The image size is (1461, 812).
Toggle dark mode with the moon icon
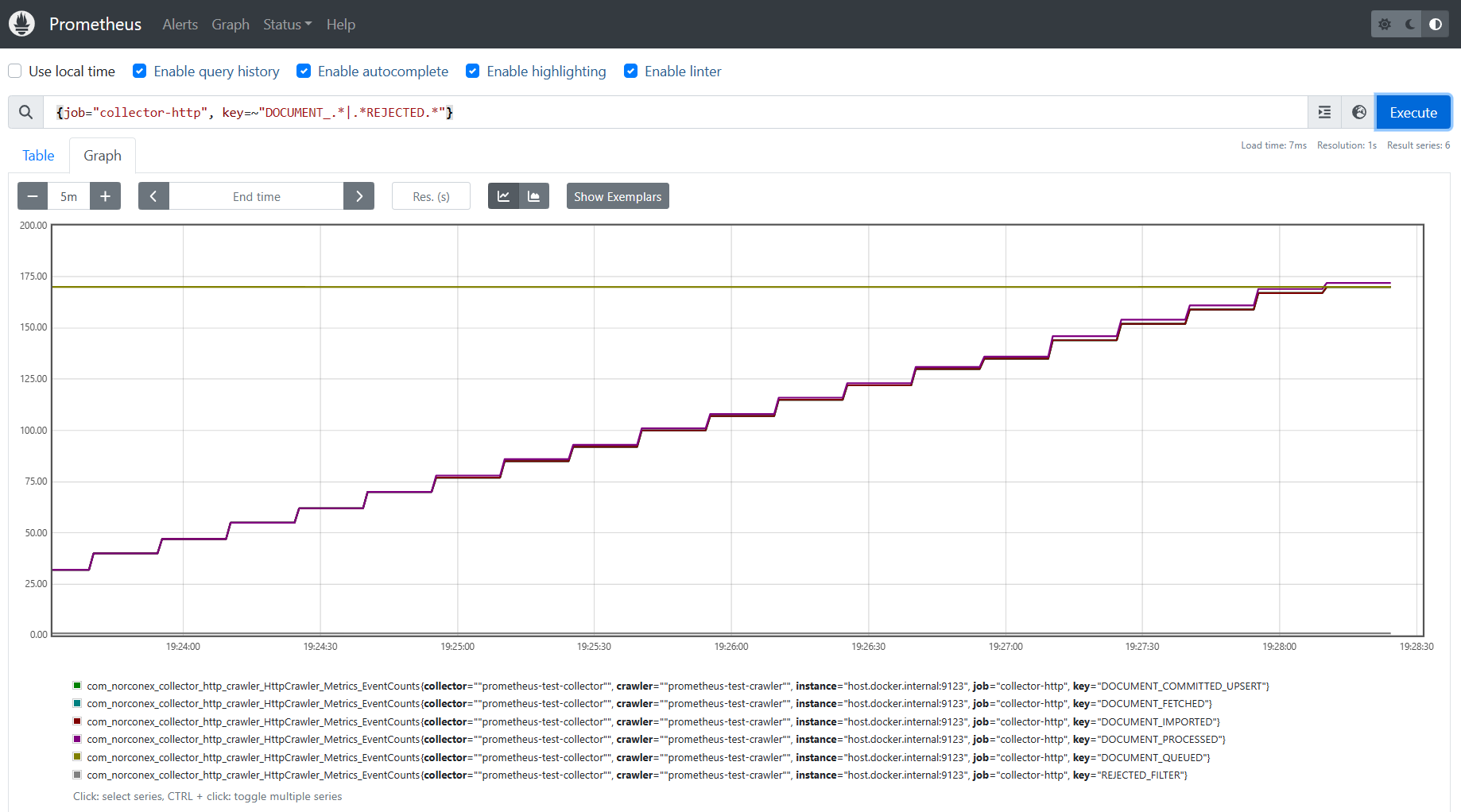coord(1409,23)
